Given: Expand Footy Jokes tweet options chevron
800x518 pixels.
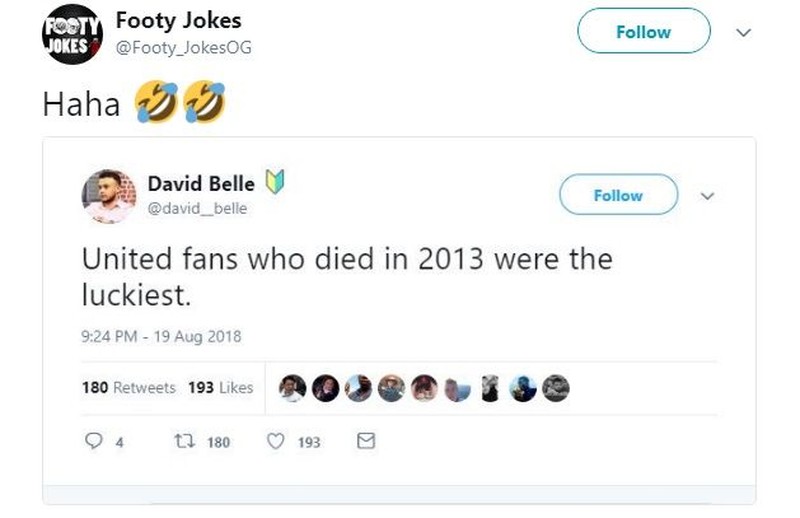Looking at the screenshot, I should pos(742,32).
